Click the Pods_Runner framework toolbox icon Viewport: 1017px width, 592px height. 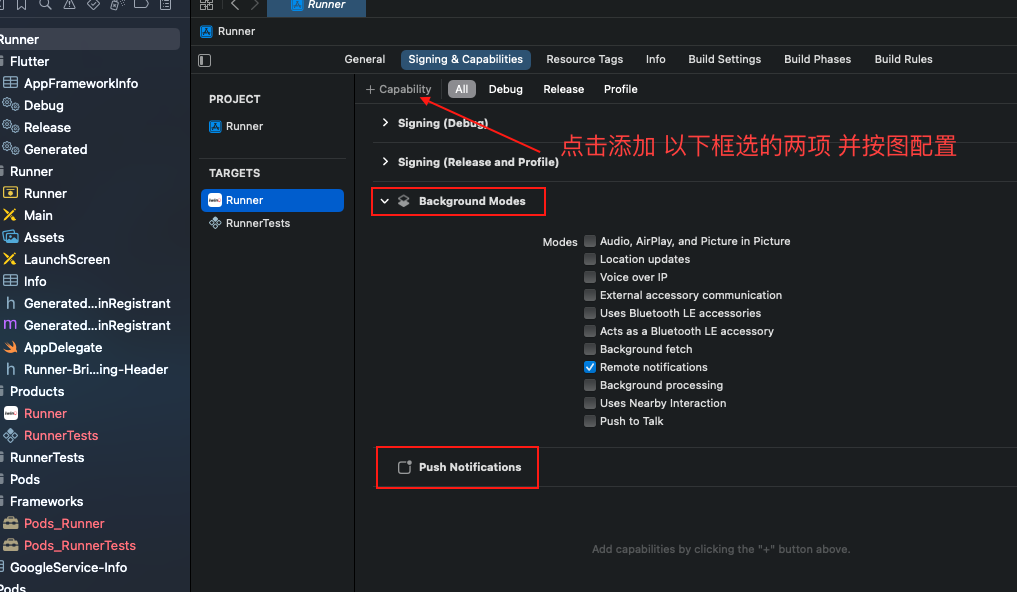(10, 523)
